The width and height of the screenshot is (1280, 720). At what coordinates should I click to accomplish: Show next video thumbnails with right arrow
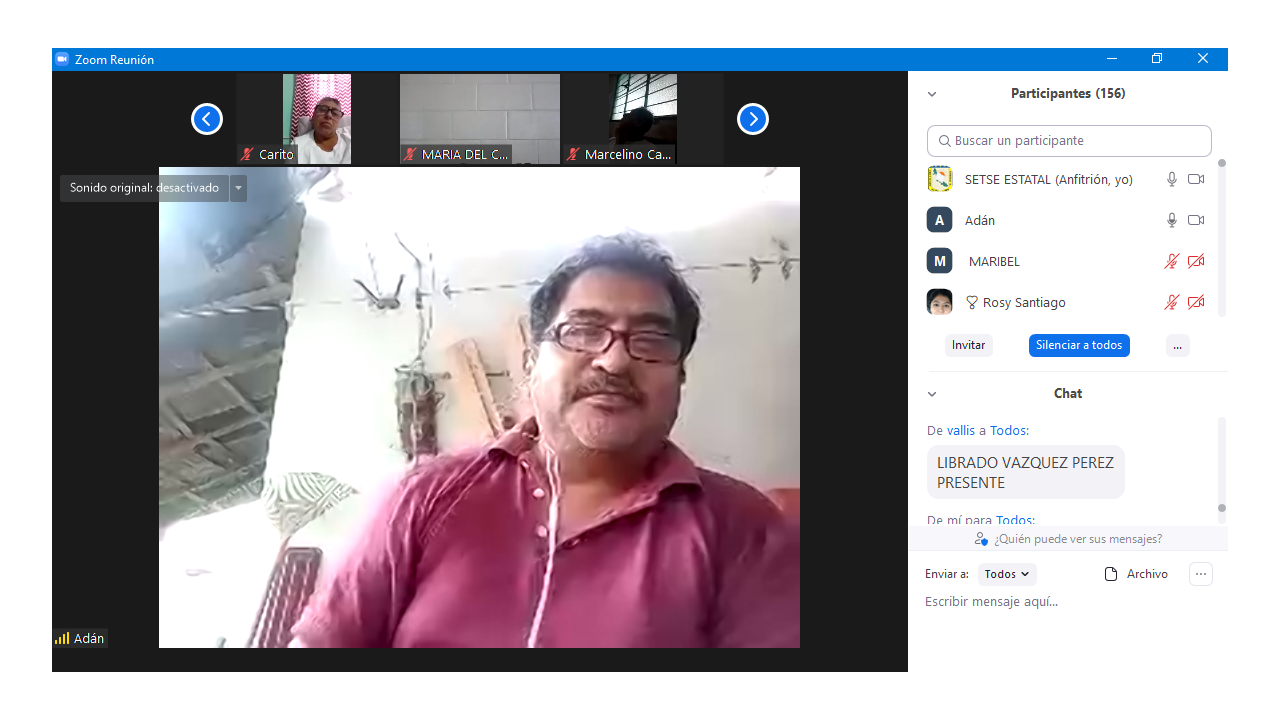[x=753, y=119]
